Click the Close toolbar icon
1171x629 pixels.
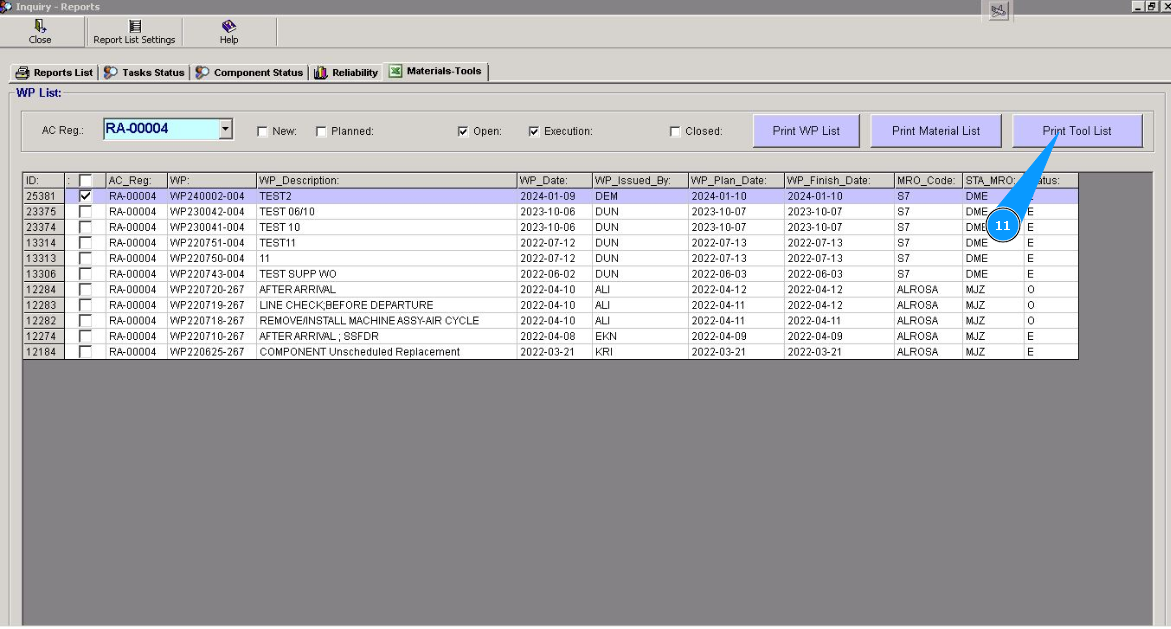pos(40,32)
